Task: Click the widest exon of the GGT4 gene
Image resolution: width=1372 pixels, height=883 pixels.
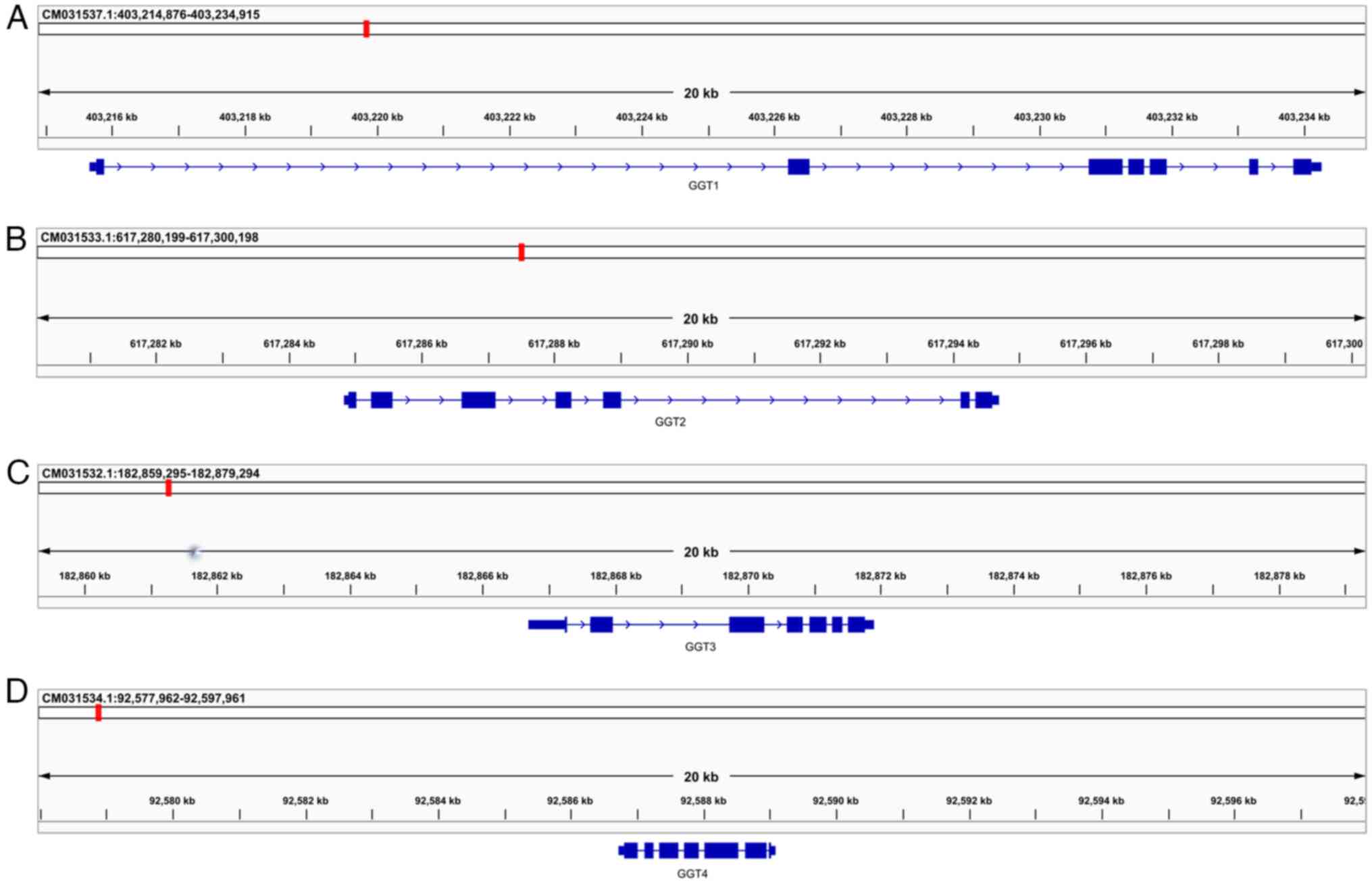Action: tap(721, 851)
